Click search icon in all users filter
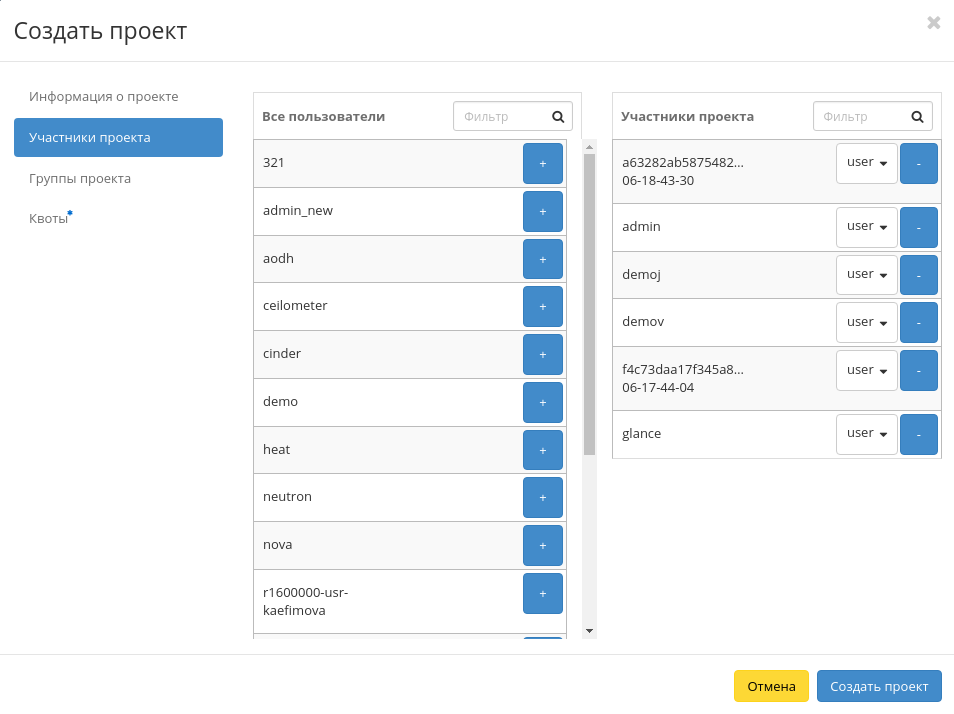The height and width of the screenshot is (714, 954). (558, 116)
